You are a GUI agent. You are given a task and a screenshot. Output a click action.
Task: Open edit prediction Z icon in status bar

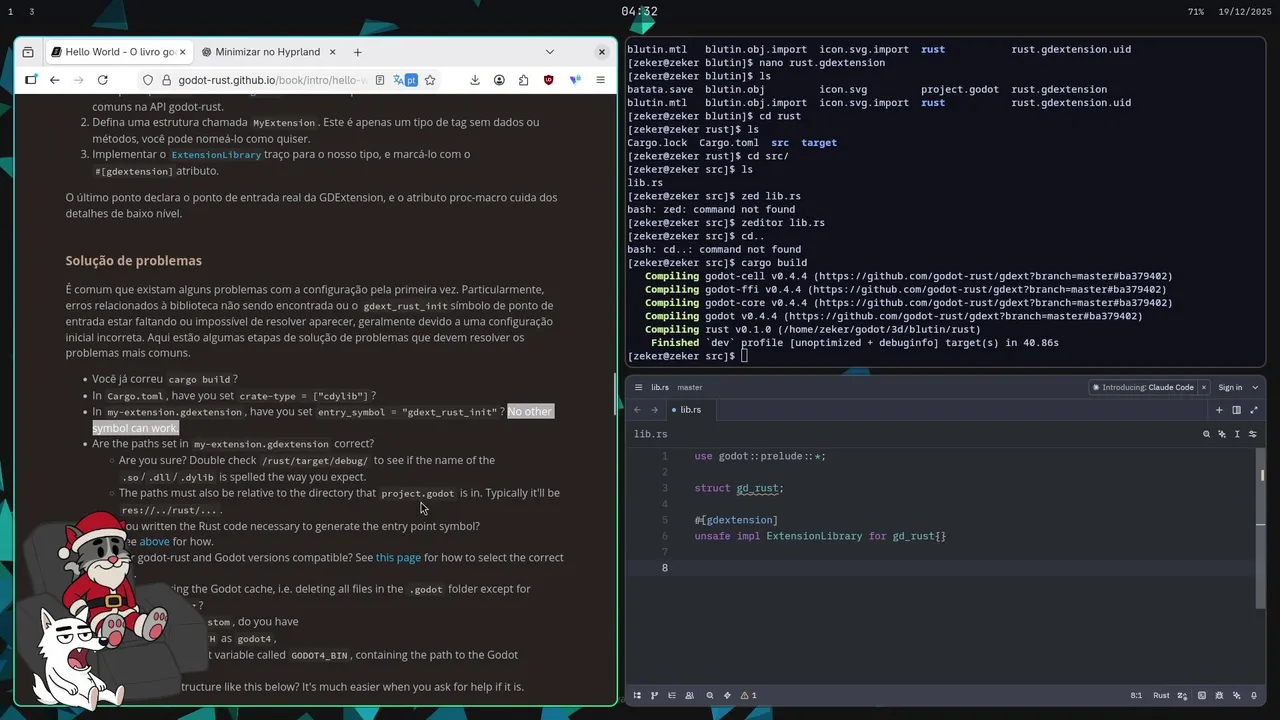click(x=1182, y=695)
